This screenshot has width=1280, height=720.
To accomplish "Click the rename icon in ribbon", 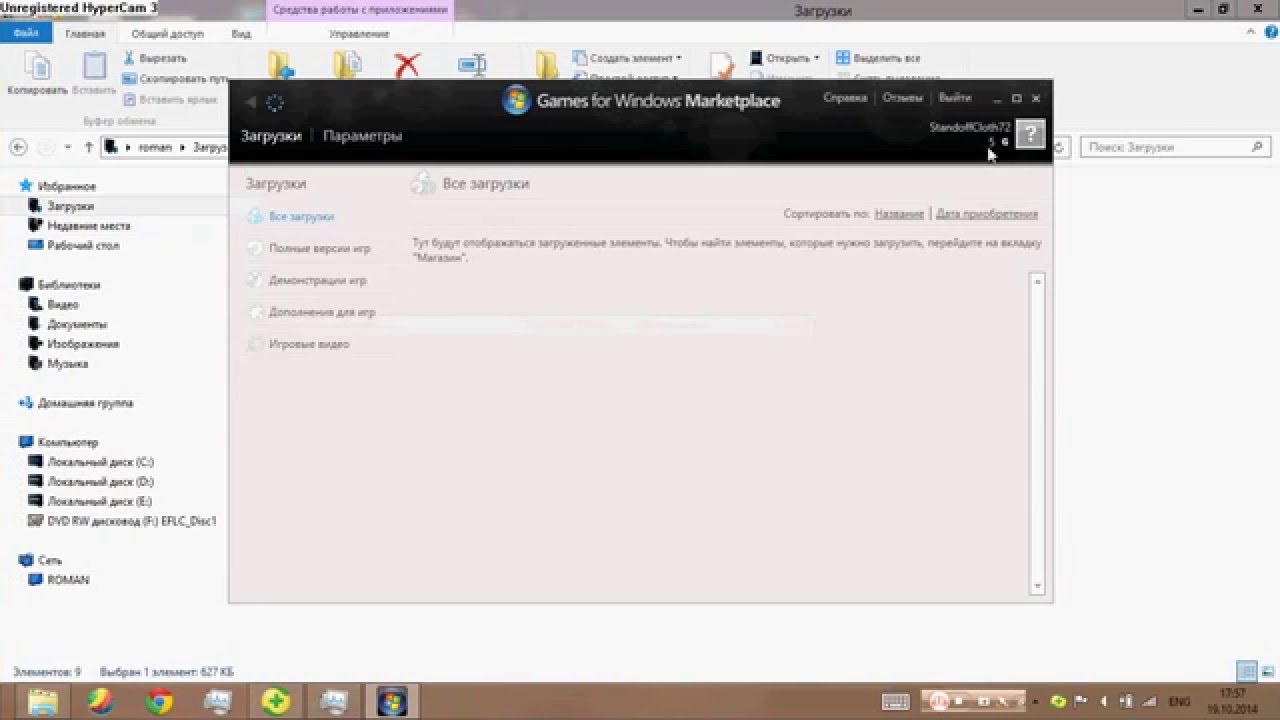I will tap(472, 66).
